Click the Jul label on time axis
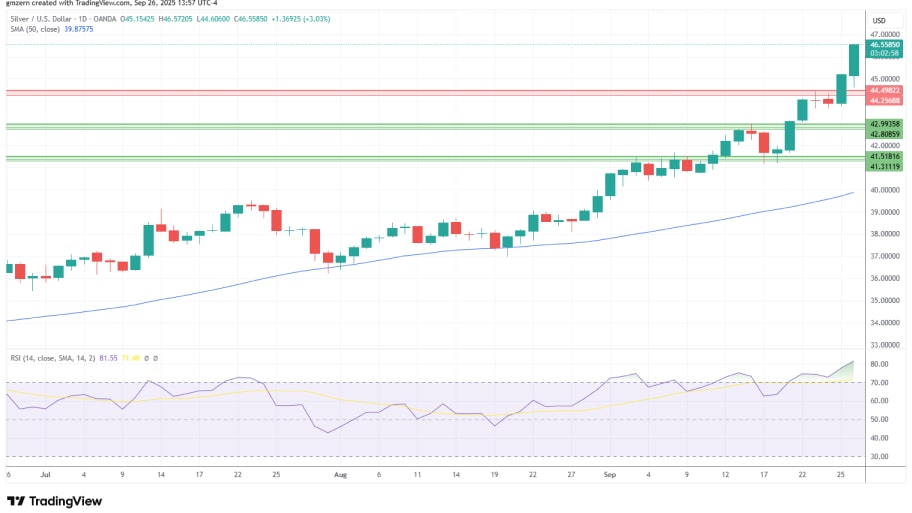The height and width of the screenshot is (513, 912). tap(46, 475)
